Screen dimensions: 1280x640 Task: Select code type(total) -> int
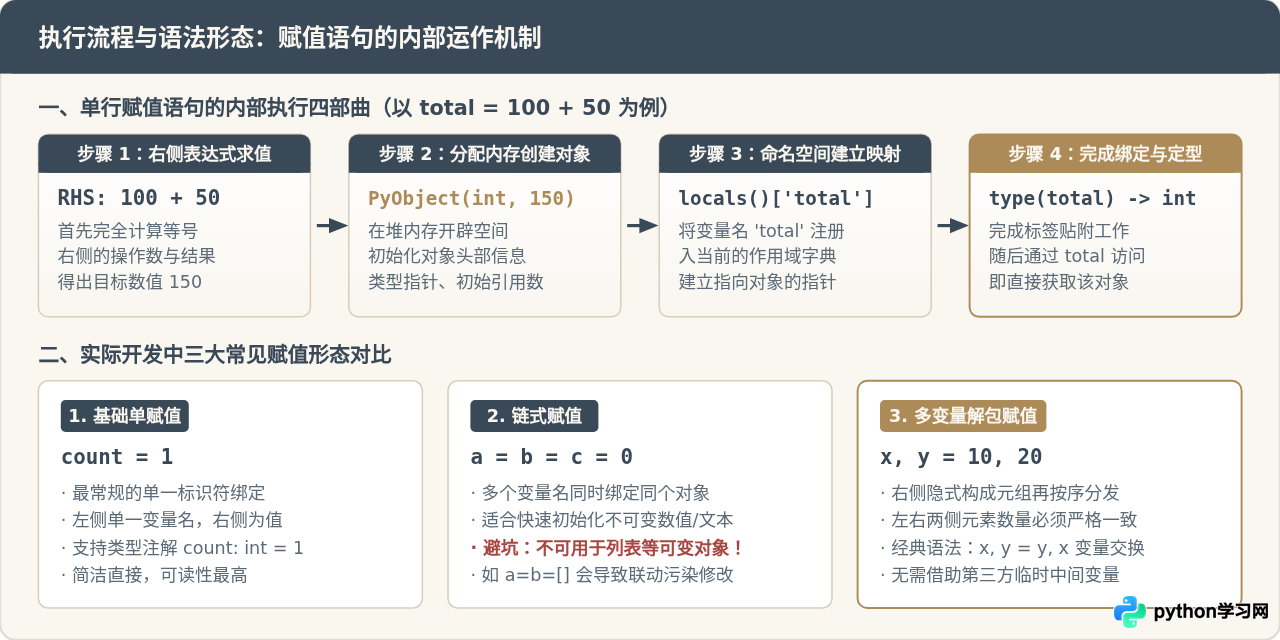(x=1092, y=198)
